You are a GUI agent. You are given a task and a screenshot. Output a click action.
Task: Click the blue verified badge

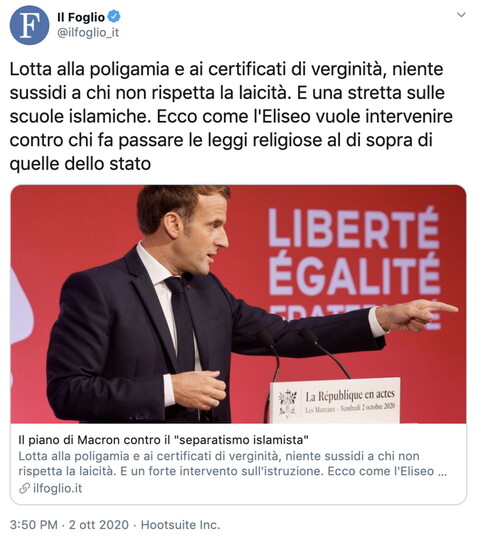coord(114,16)
